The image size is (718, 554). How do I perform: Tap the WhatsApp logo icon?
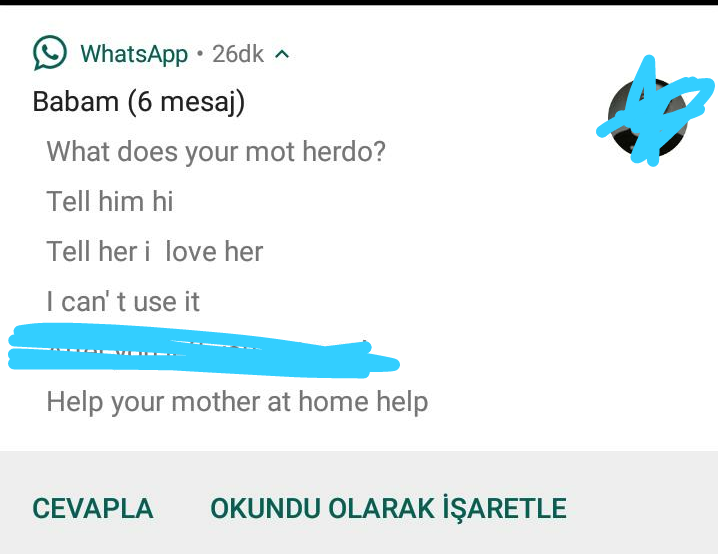(50, 53)
